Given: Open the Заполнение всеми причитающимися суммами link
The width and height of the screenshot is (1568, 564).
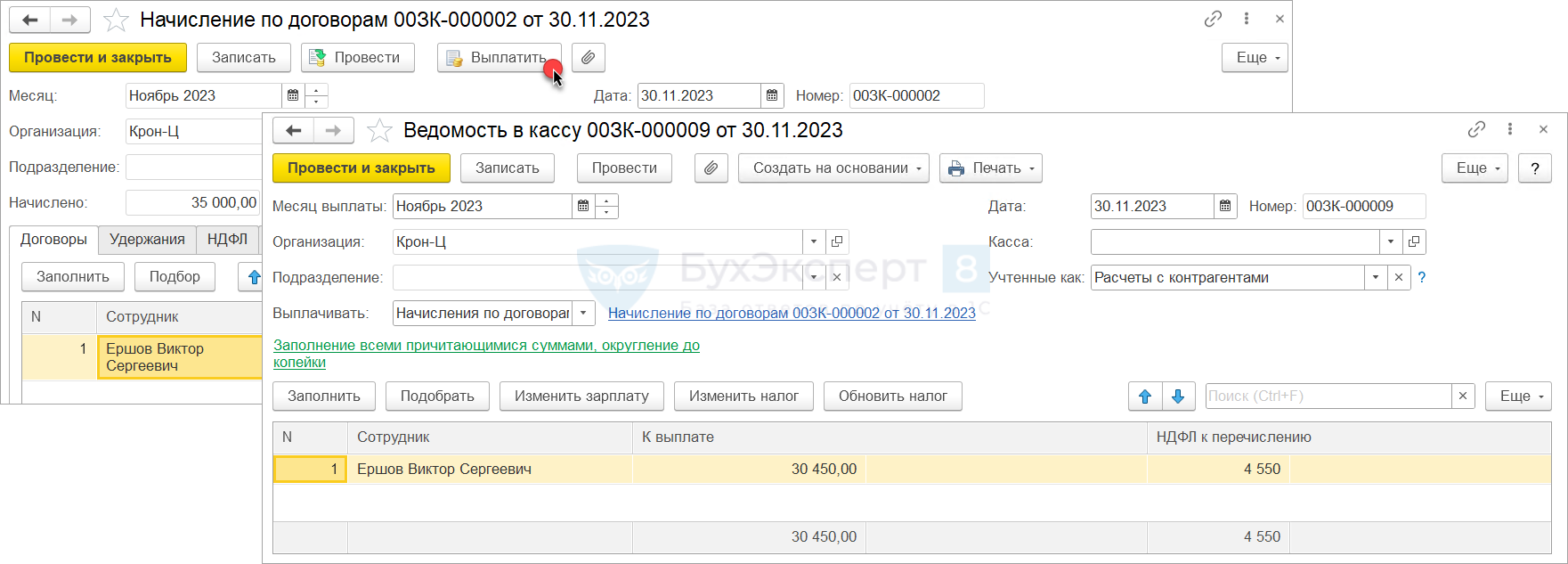Looking at the screenshot, I should click(486, 354).
